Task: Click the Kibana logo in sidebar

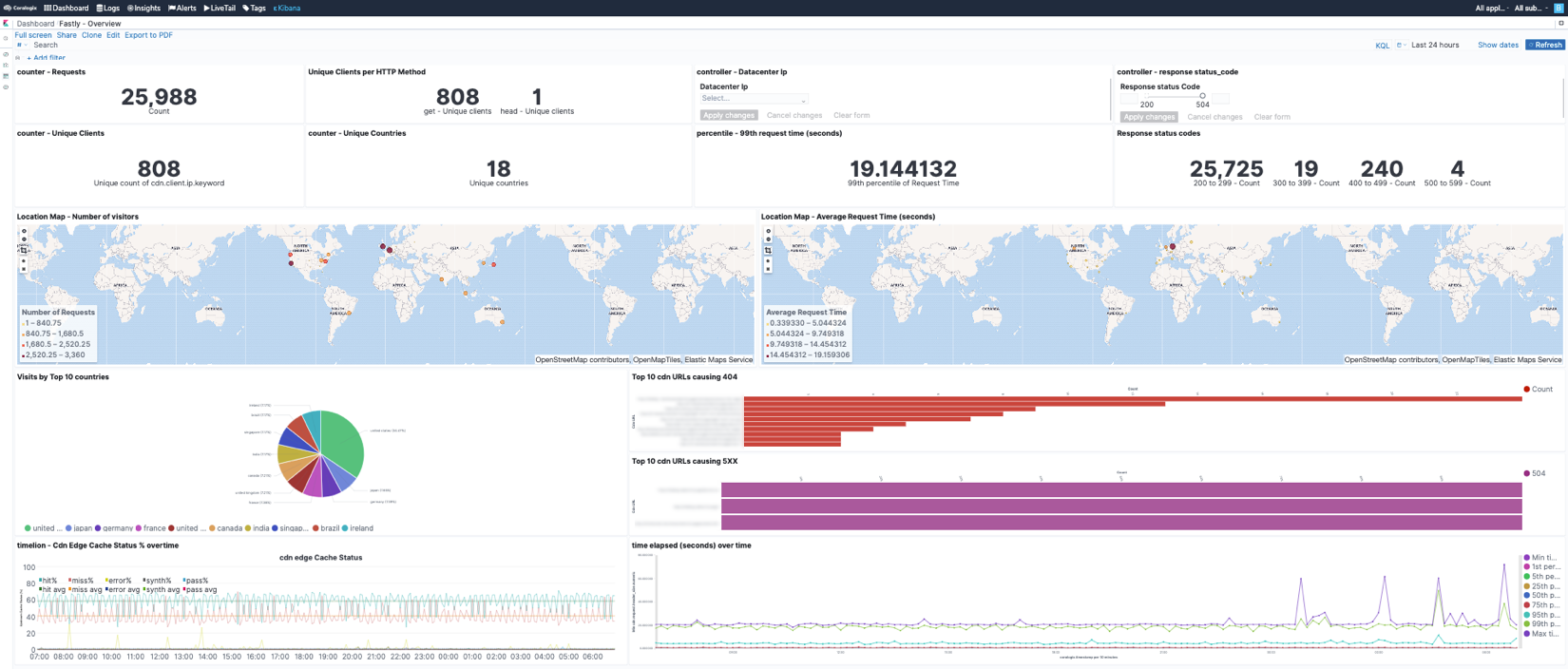Action: click(x=6, y=24)
